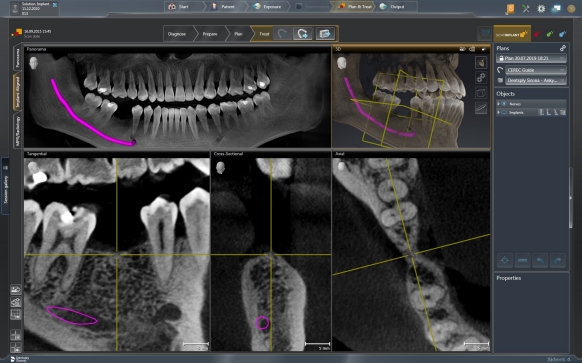This screenshot has height=363, width=582.
Task: Open the settings gear icon in top bar
Action: pyautogui.click(x=541, y=9)
